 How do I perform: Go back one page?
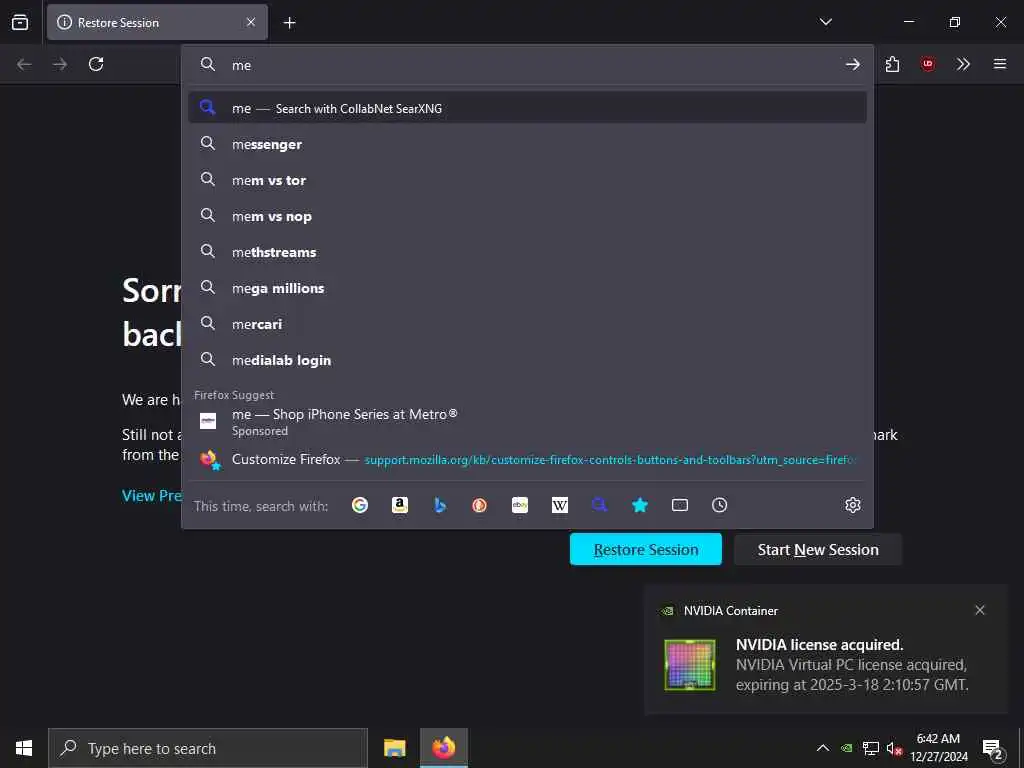24,64
